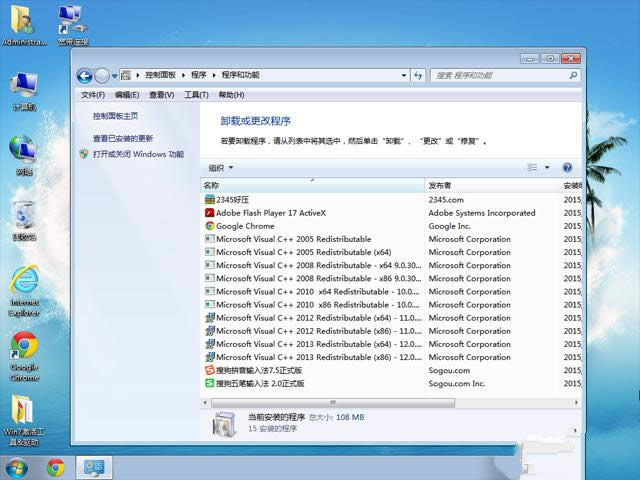This screenshot has height=480, width=640.
Task: Select the Recycle Bin desktop icon
Action: click(24, 216)
